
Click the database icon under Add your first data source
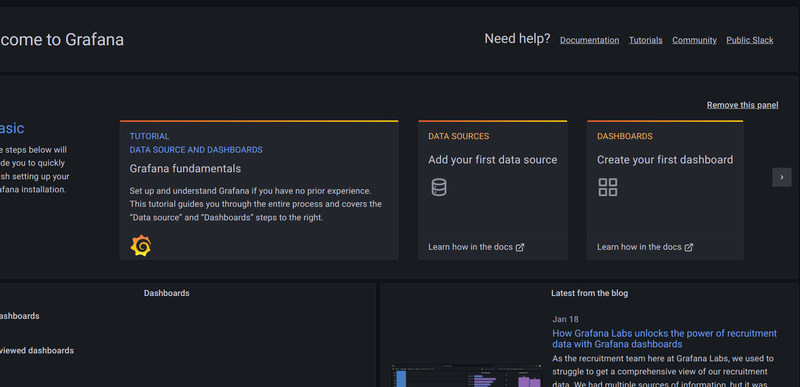tap(439, 187)
